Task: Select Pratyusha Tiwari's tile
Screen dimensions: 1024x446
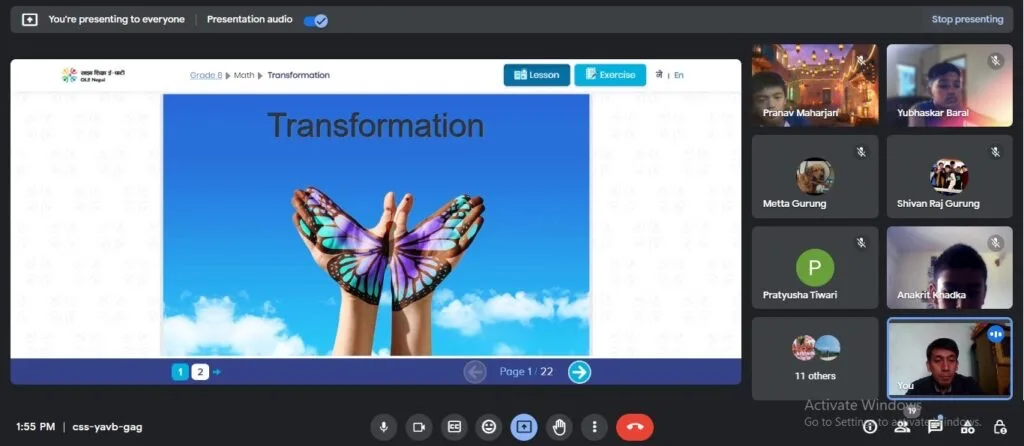Action: tap(815, 268)
